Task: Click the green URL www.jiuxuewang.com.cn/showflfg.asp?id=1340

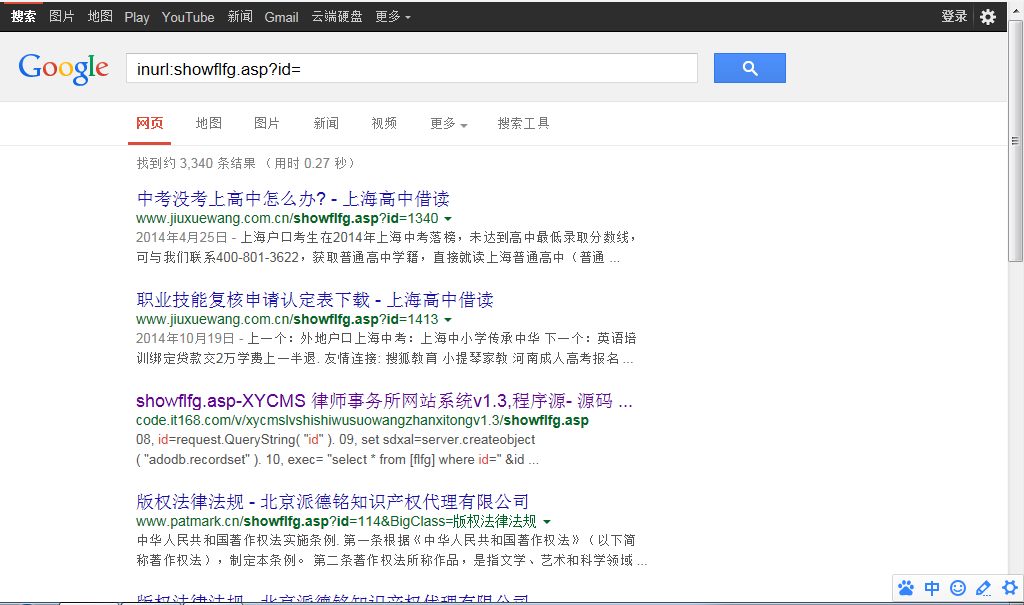Action: pyautogui.click(x=287, y=219)
